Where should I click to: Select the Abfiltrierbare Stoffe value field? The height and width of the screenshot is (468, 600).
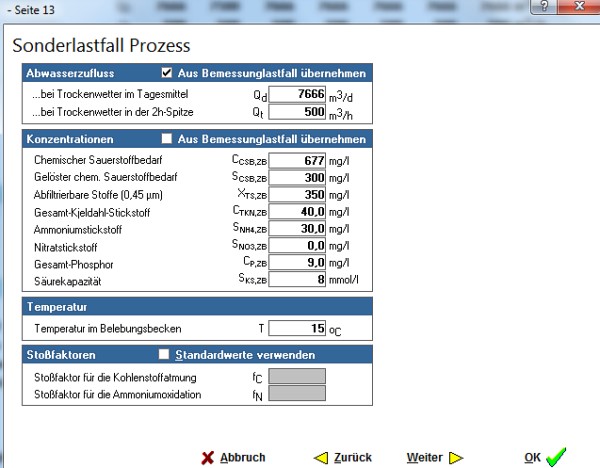pyautogui.click(x=298, y=194)
